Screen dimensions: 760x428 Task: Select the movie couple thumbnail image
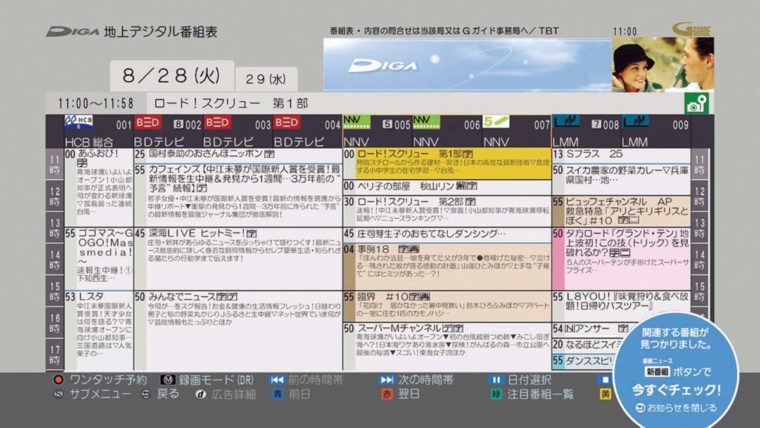click(663, 65)
